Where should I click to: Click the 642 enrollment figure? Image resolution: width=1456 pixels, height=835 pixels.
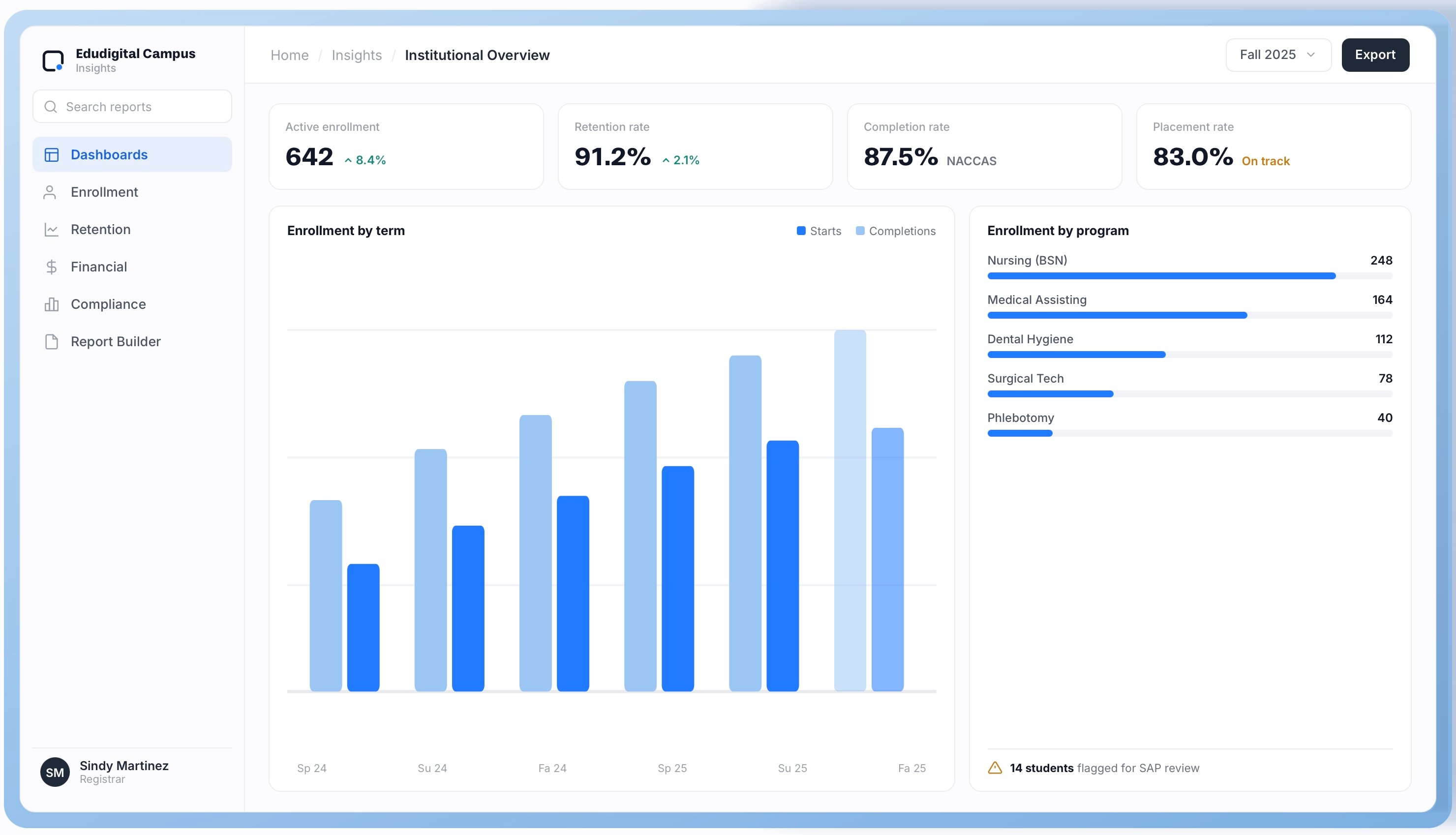click(x=310, y=156)
